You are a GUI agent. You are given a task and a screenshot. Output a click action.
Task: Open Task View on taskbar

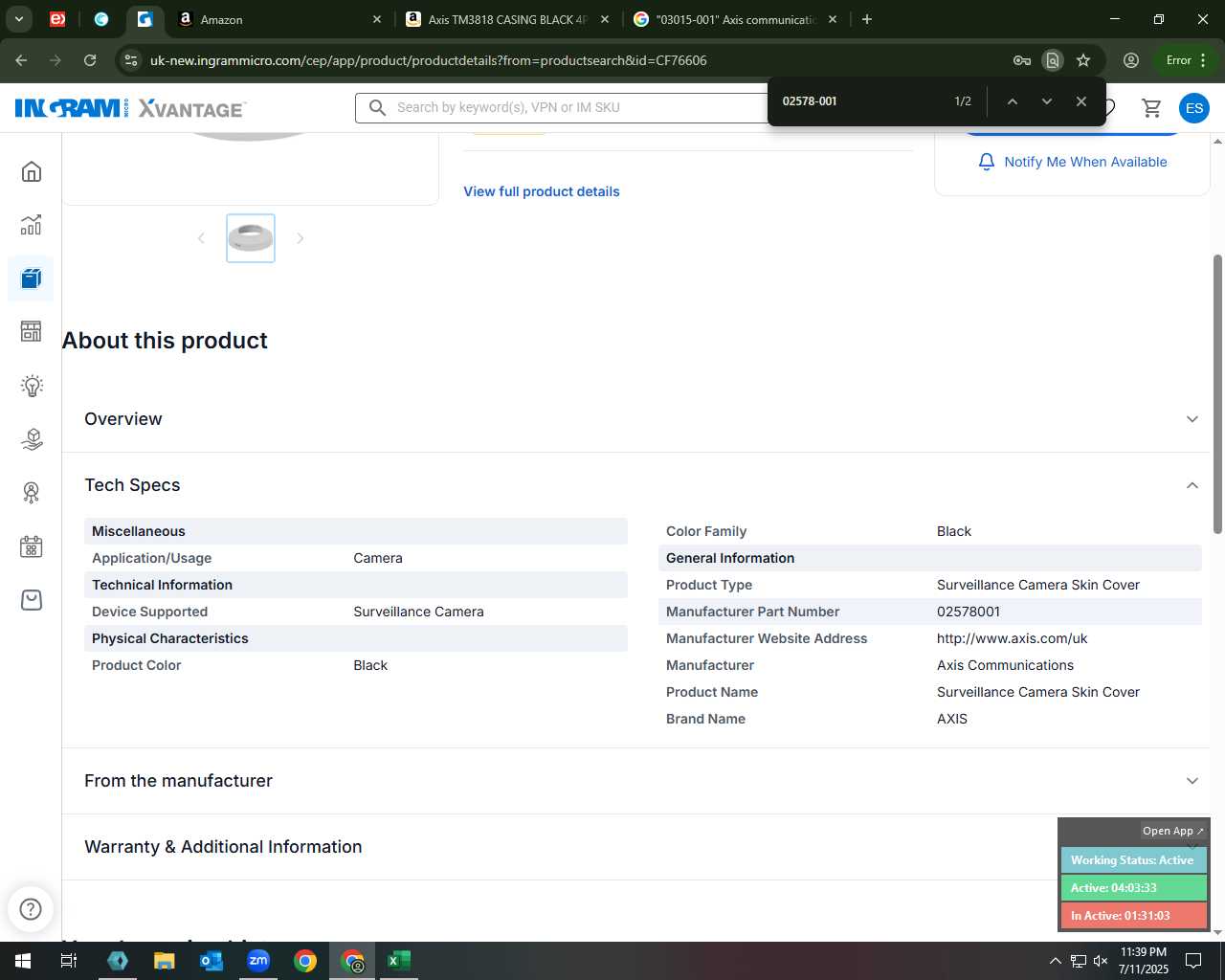click(69, 961)
